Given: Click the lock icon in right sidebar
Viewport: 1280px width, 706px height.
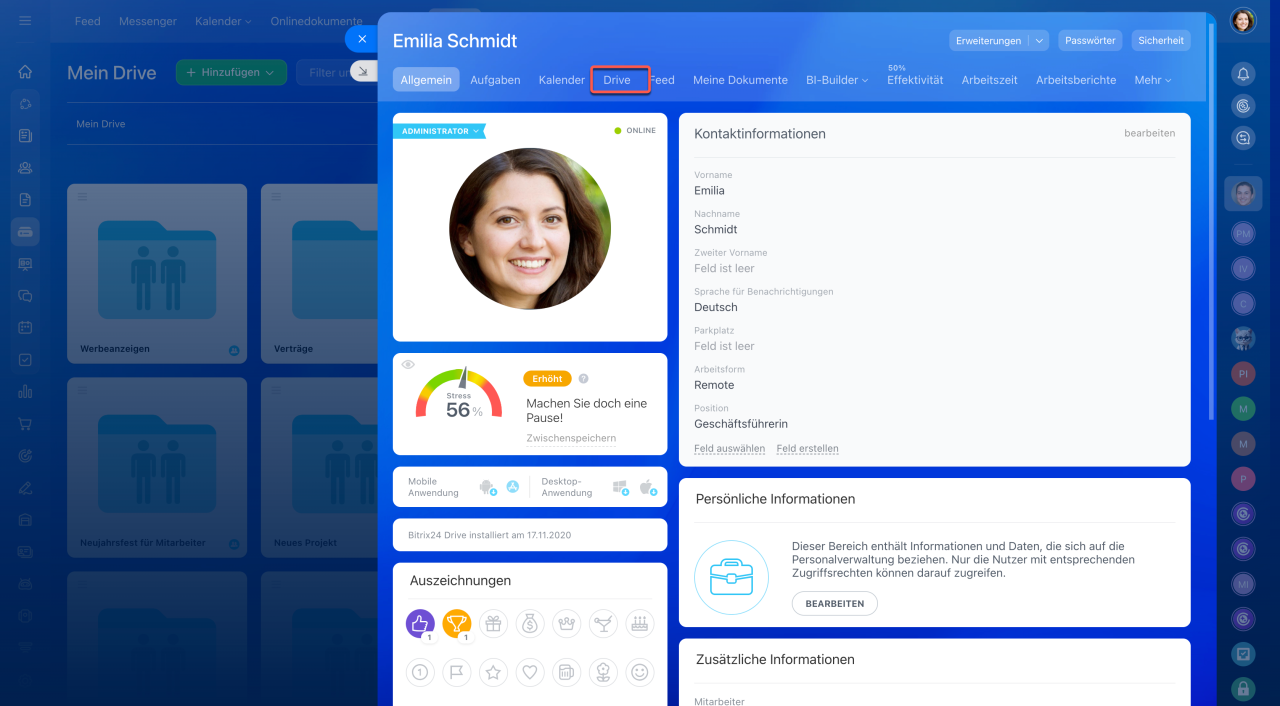Looking at the screenshot, I should [x=1243, y=688].
